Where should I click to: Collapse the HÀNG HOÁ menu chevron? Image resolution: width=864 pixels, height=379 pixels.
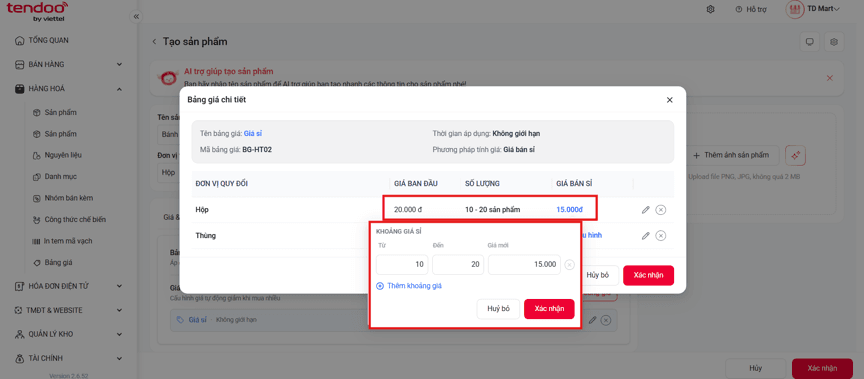120,89
